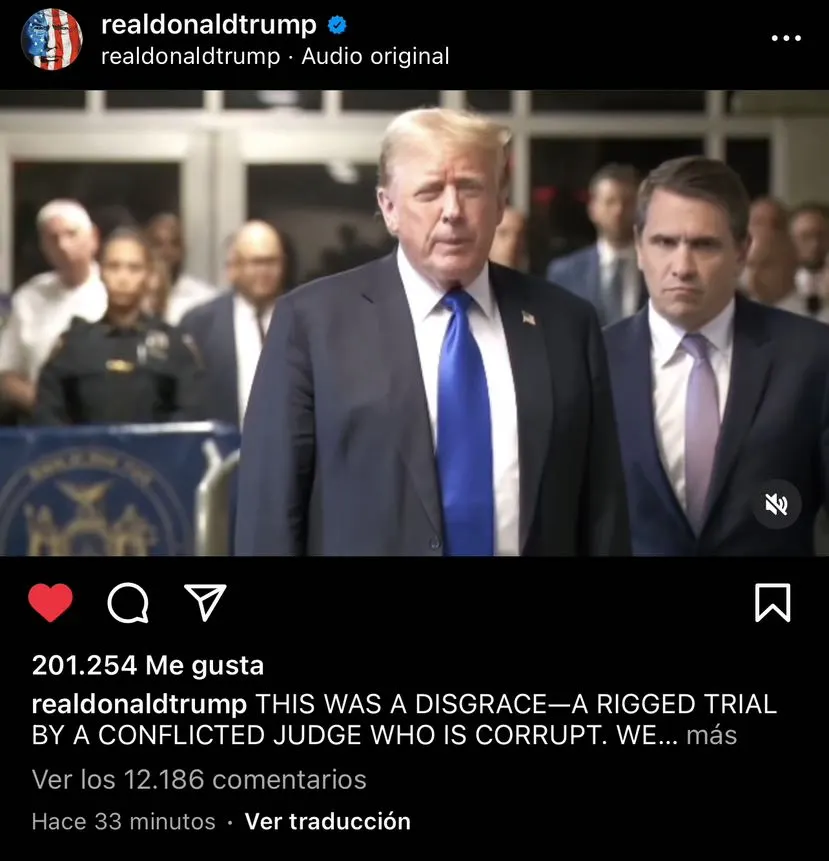
Task: Save post with bookmark icon
Action: (x=772, y=602)
